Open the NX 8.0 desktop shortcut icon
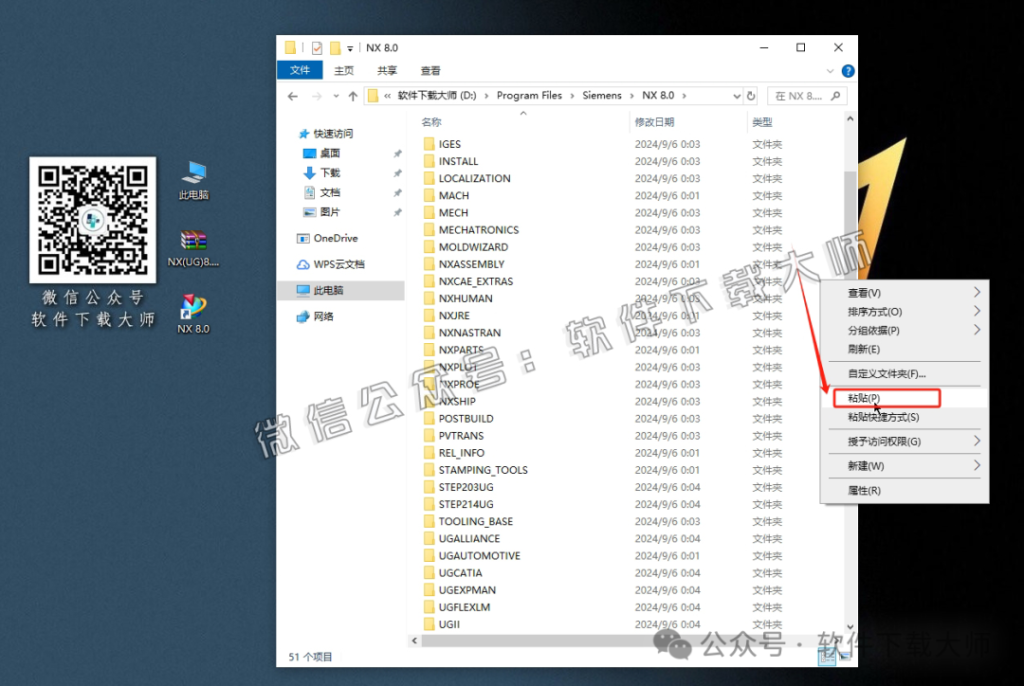 [x=193, y=309]
